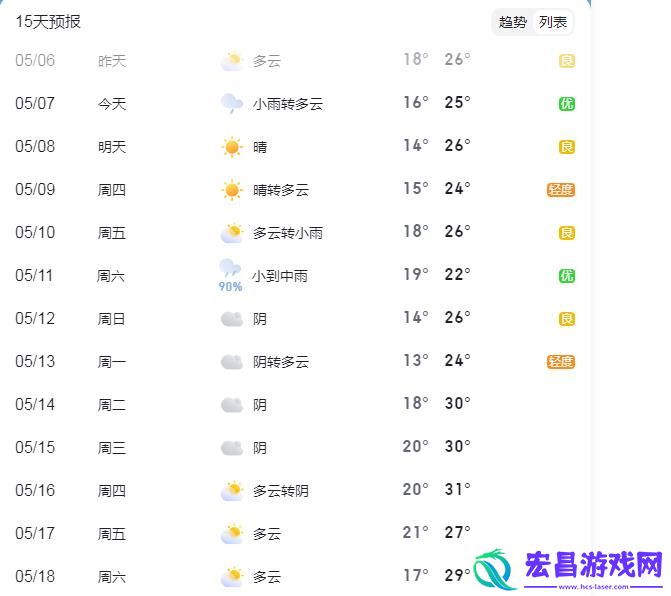
Task: Select the 05/09 date text
Action: 35,189
